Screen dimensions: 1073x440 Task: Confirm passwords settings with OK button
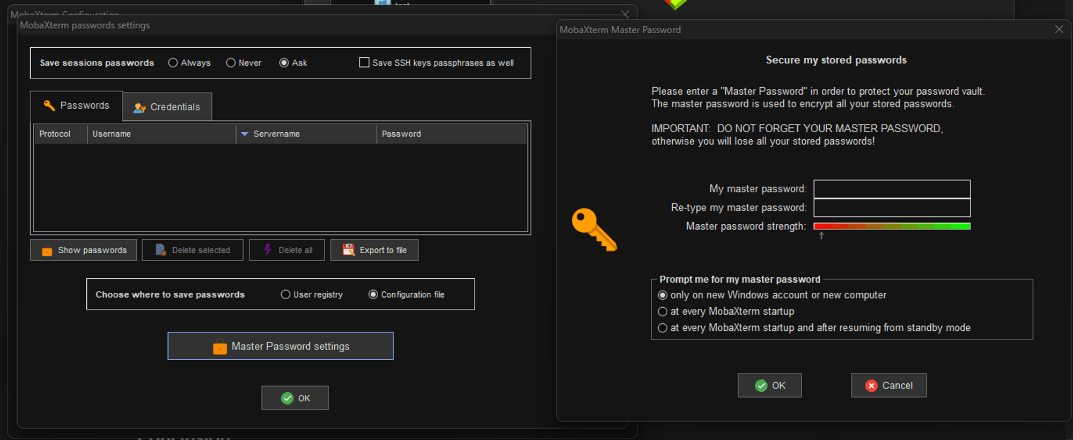coord(295,398)
